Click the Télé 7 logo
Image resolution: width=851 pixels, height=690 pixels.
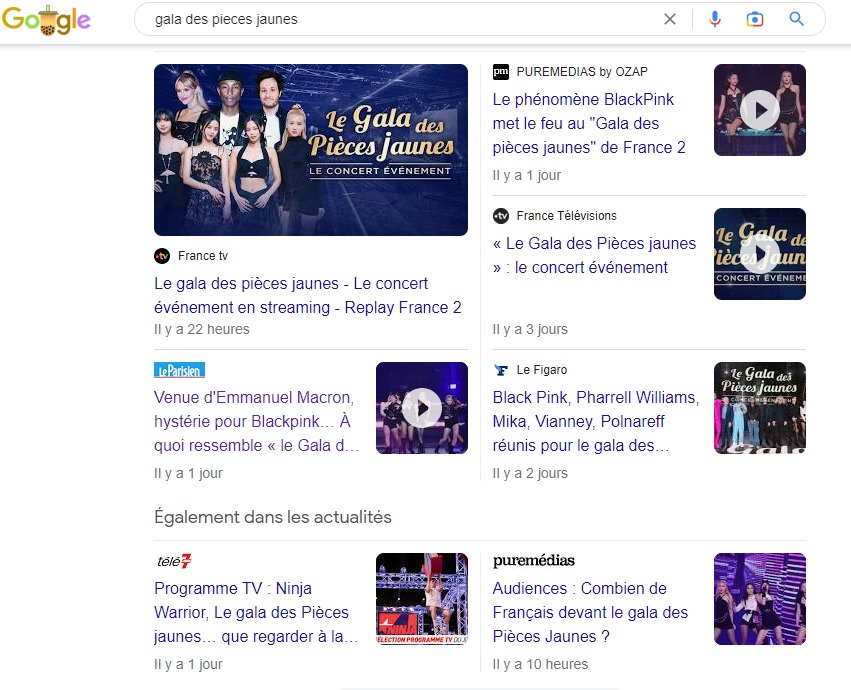pyautogui.click(x=174, y=561)
